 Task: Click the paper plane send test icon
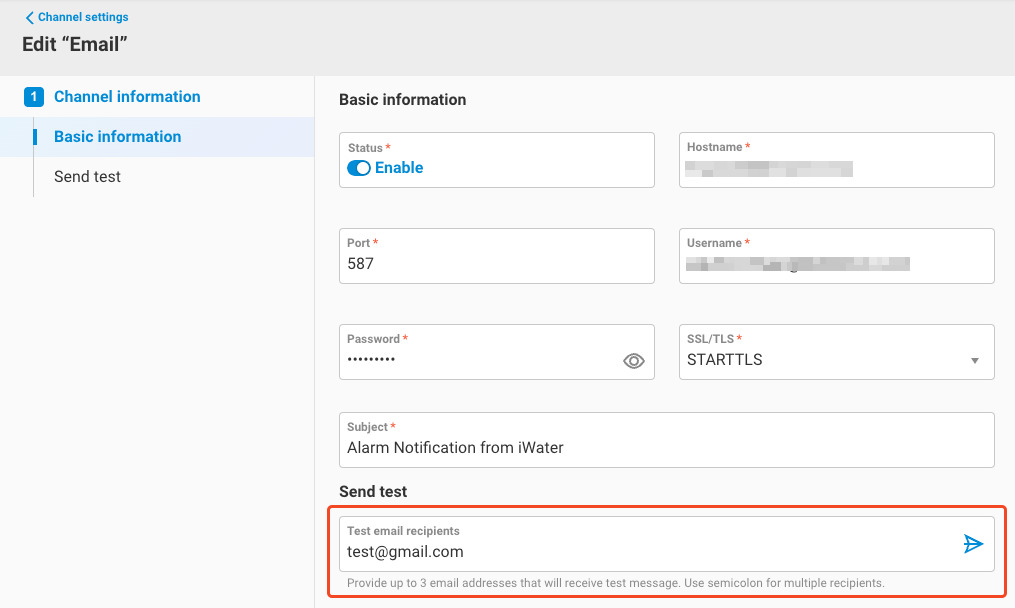pos(973,544)
